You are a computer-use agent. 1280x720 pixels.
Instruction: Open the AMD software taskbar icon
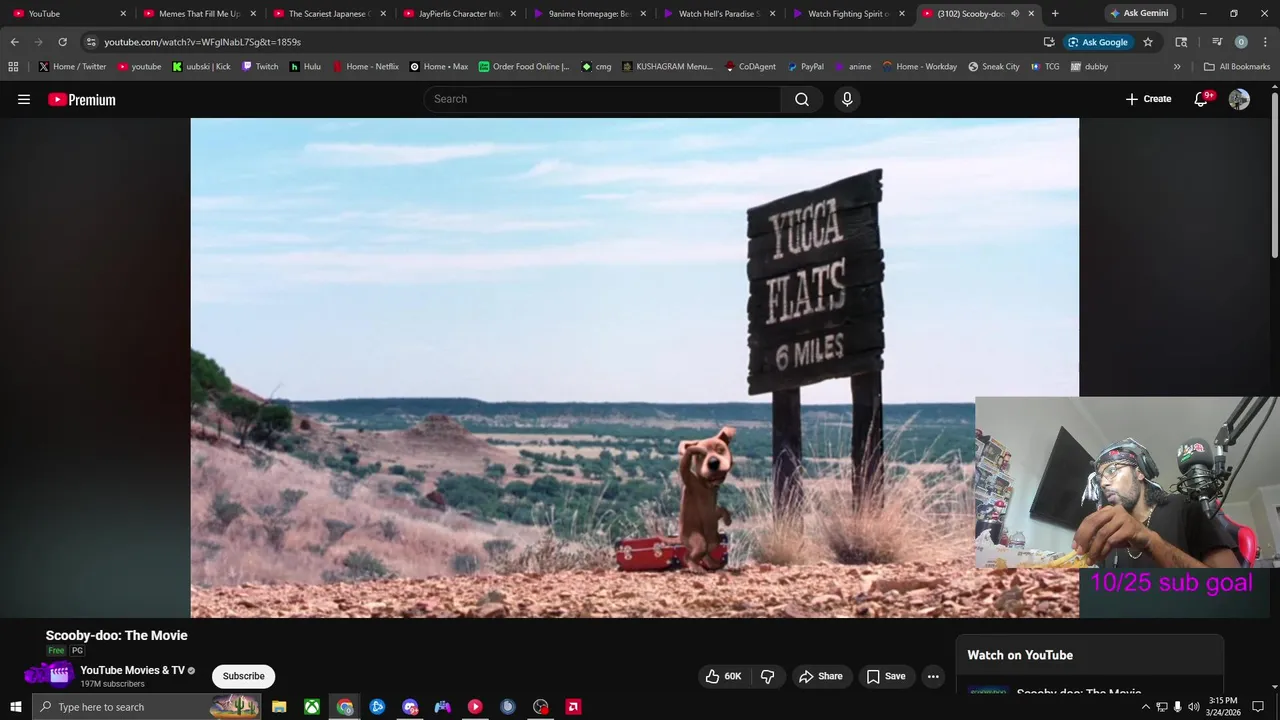[x=573, y=707]
